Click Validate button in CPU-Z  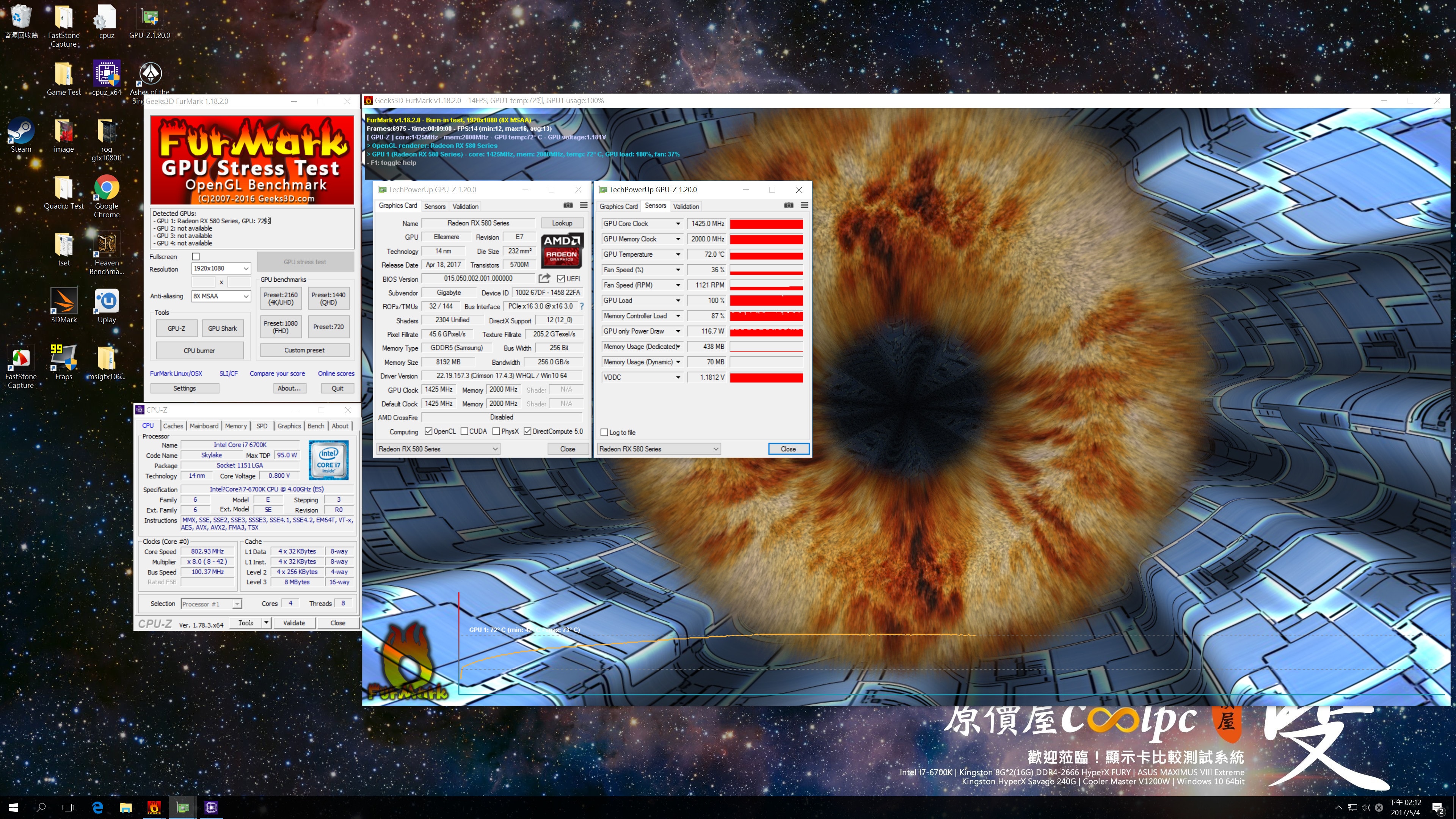click(294, 623)
